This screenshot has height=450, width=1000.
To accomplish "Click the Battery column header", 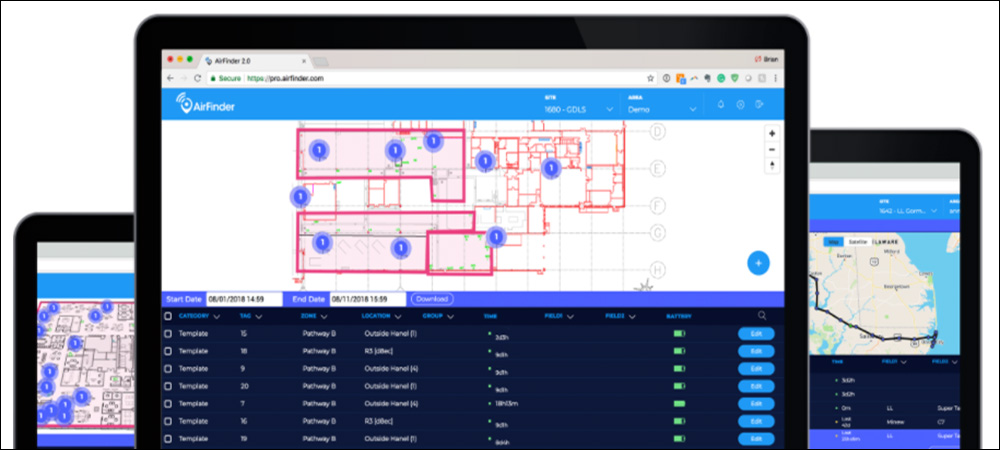I will pos(679,316).
